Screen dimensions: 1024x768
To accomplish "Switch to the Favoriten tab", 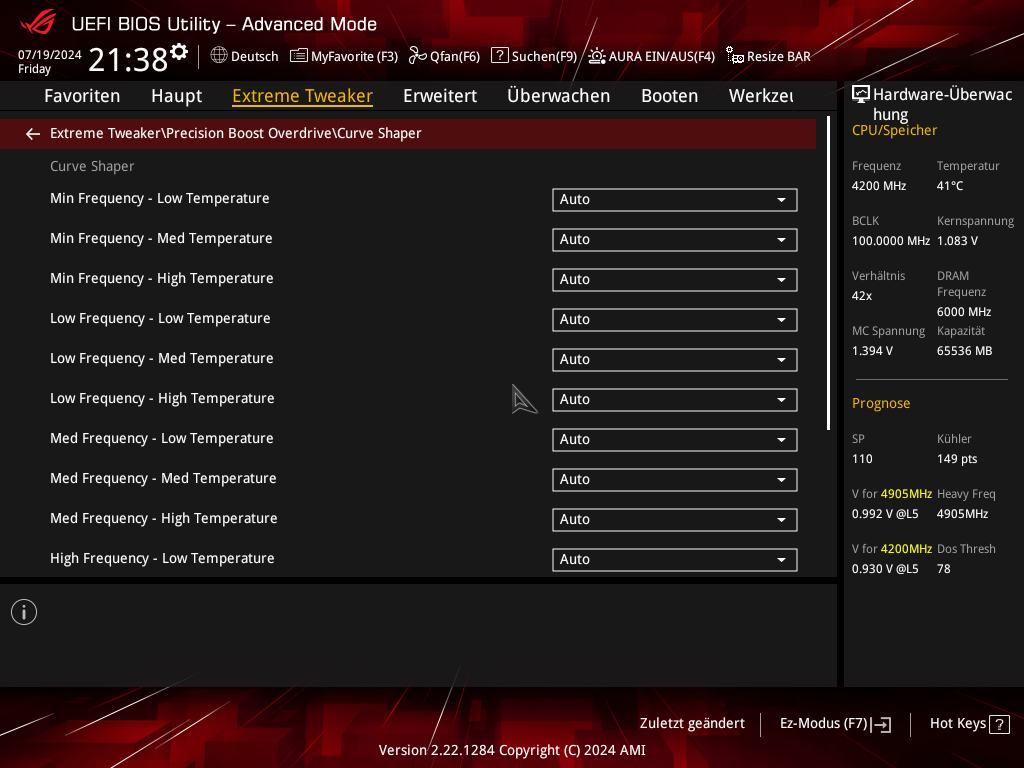I will click(82, 96).
